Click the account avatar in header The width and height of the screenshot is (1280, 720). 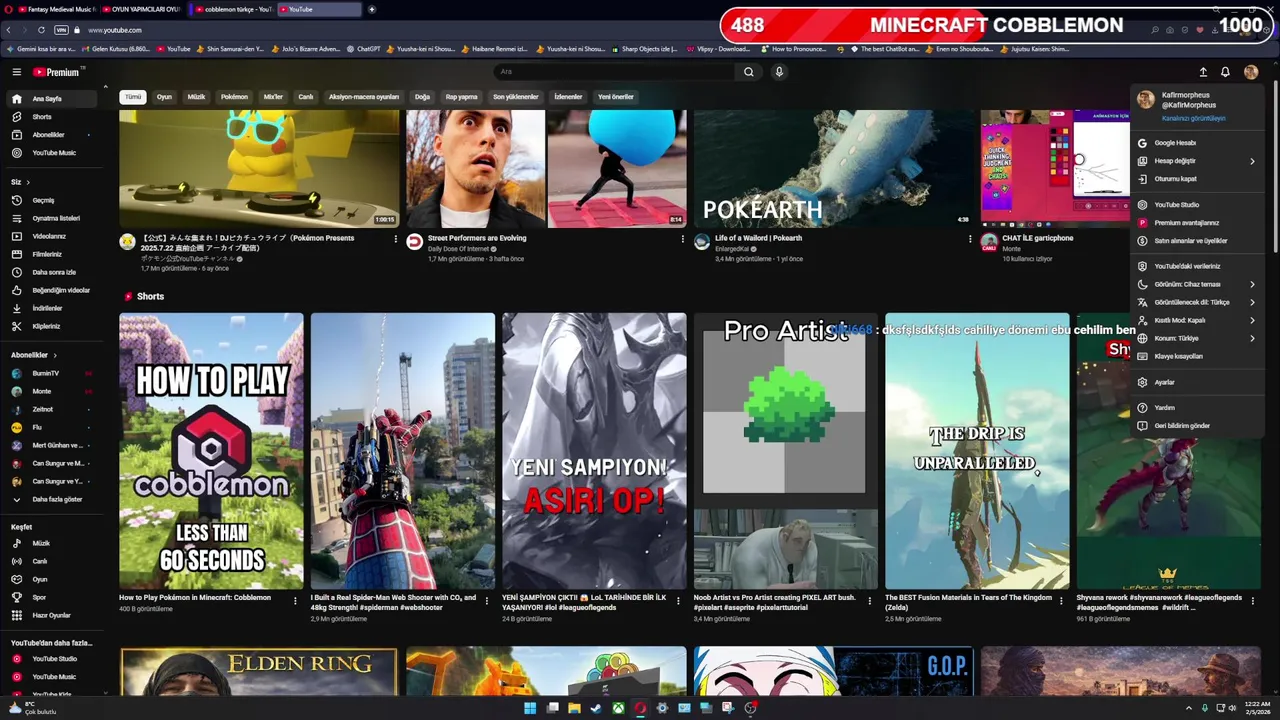click(1251, 72)
